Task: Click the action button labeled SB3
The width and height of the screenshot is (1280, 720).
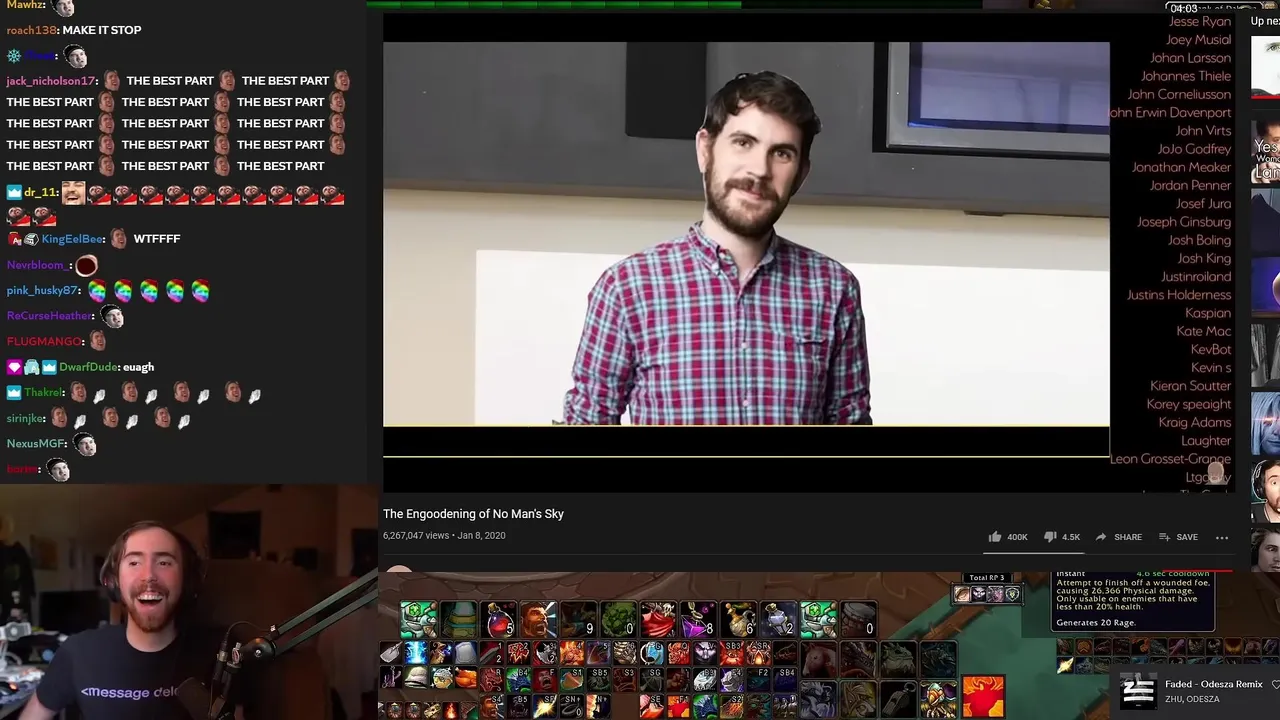Action: (x=732, y=652)
